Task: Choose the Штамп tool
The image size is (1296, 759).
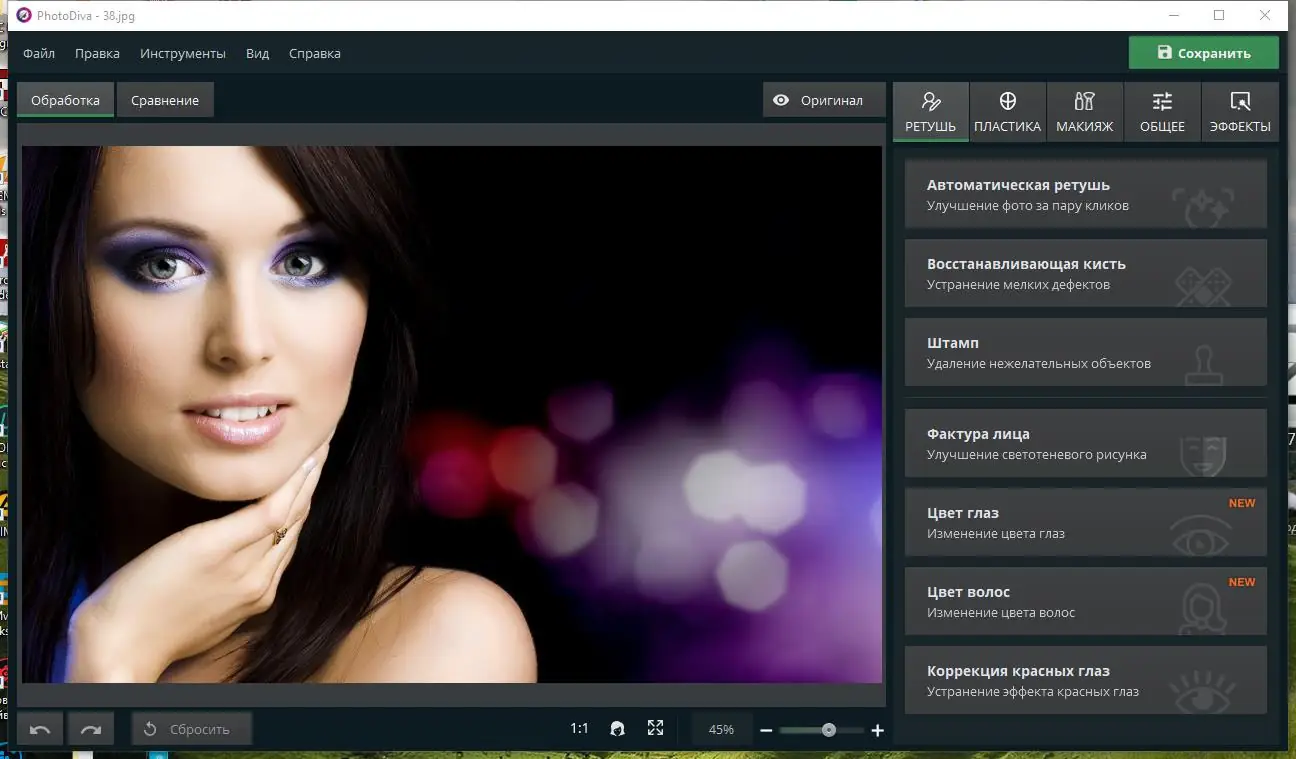Action: point(1086,352)
